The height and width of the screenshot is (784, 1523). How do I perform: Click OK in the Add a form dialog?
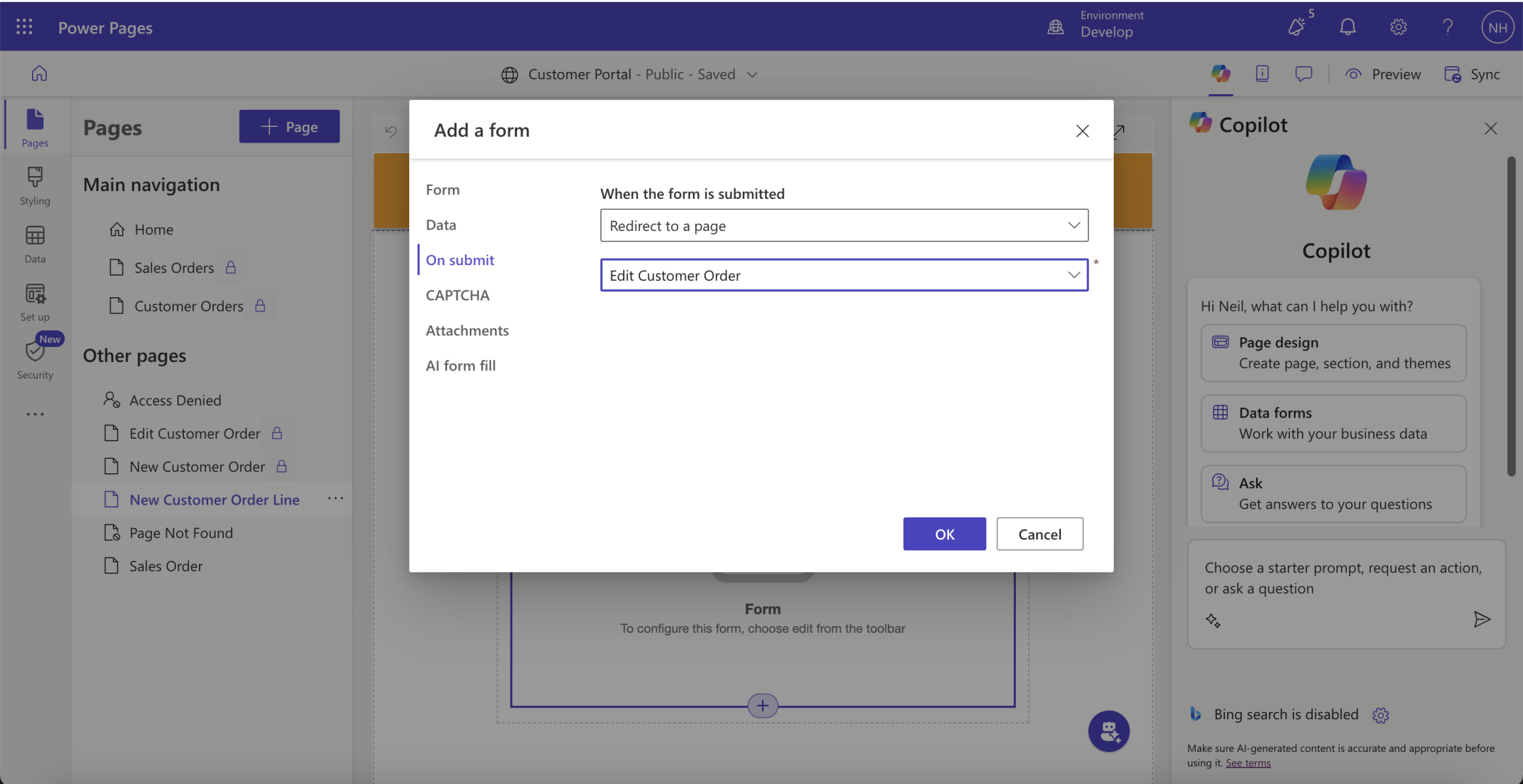point(944,534)
